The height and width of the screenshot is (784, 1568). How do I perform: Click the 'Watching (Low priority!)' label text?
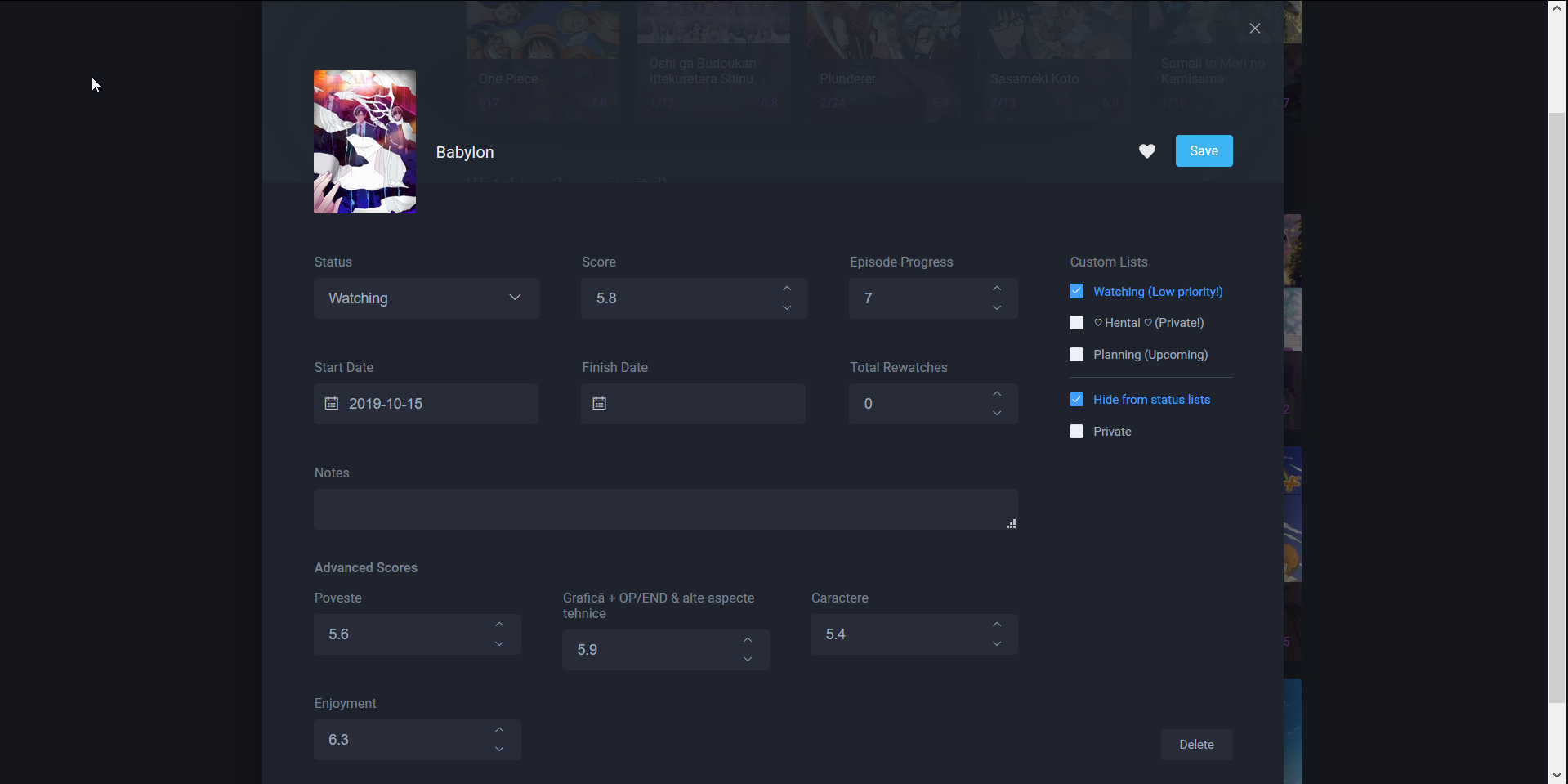(x=1158, y=292)
